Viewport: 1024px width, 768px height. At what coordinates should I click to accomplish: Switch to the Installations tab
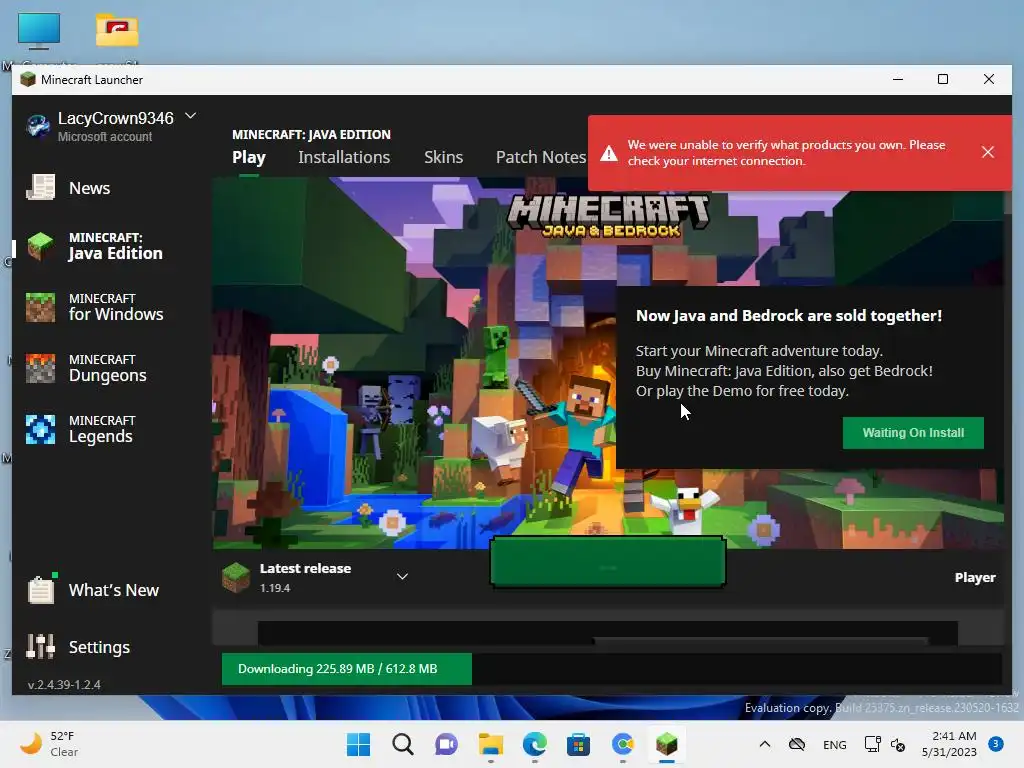click(x=344, y=157)
